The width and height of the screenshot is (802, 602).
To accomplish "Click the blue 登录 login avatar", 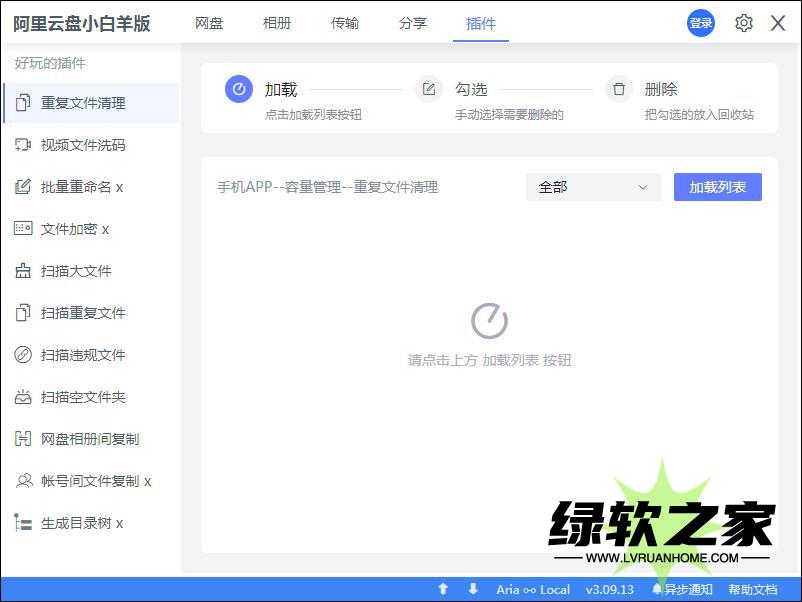I will point(700,23).
